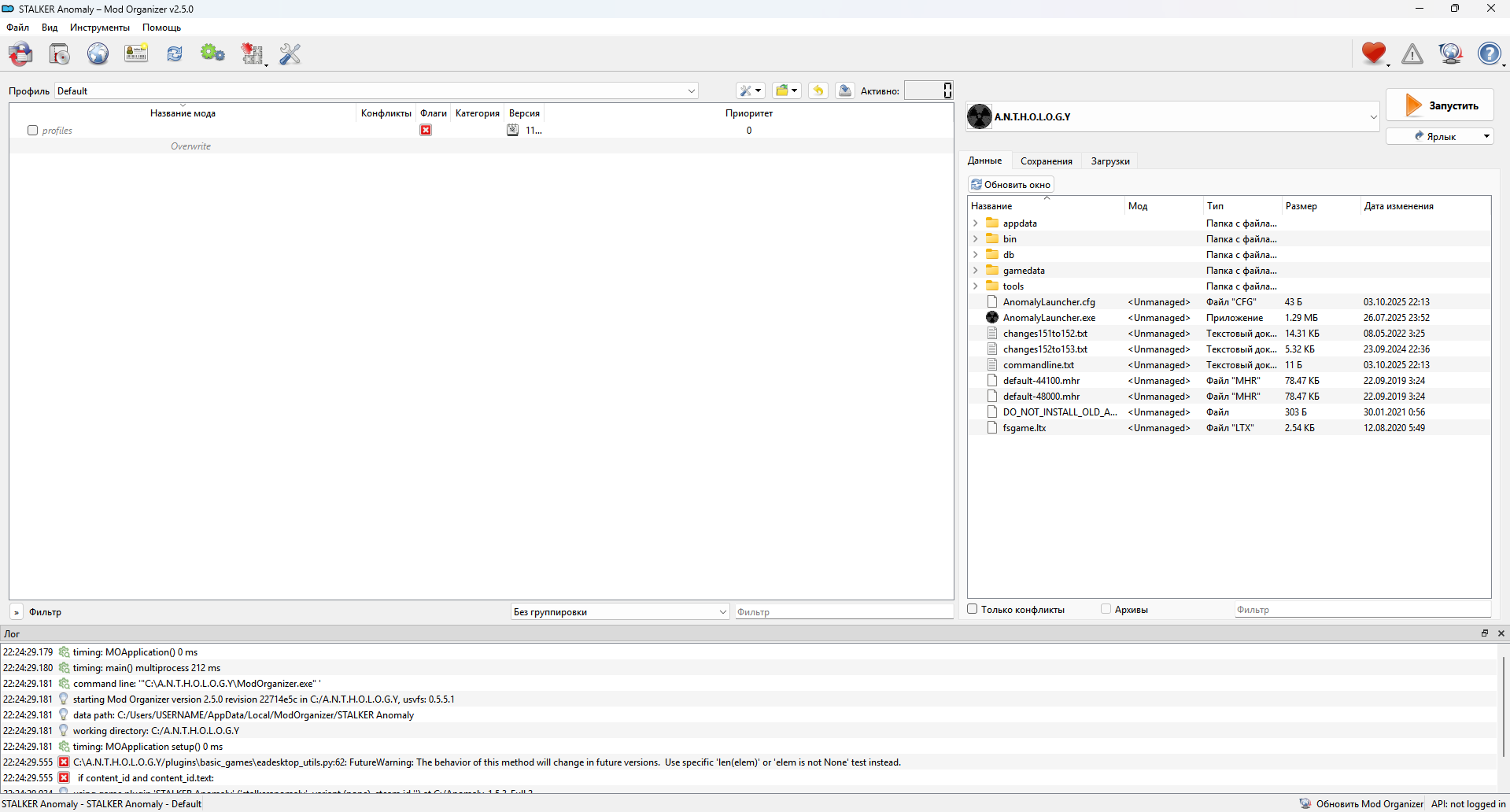Open the Default profile dropdown
1510x812 pixels.
(376, 91)
